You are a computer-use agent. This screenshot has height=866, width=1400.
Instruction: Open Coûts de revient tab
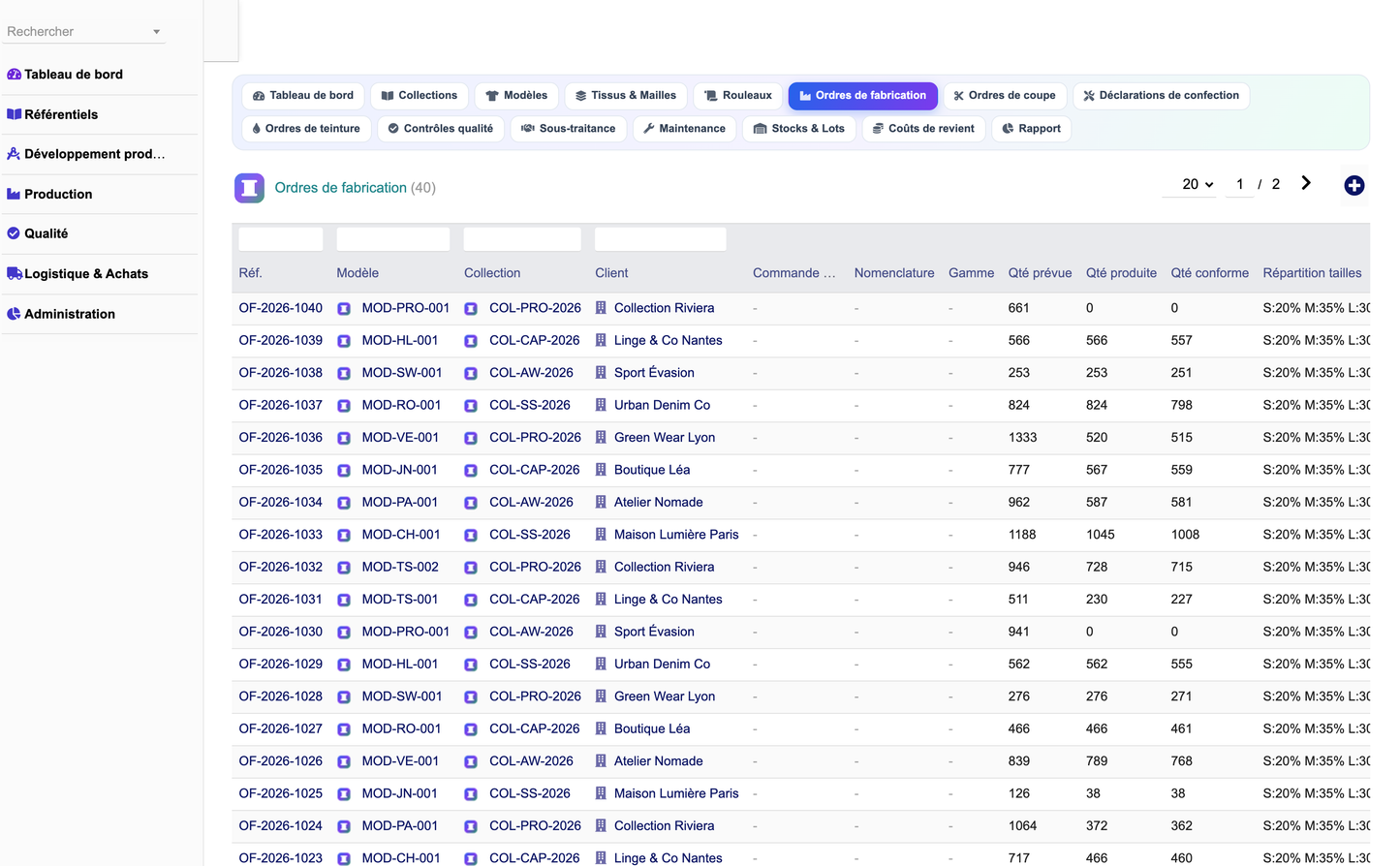[923, 129]
